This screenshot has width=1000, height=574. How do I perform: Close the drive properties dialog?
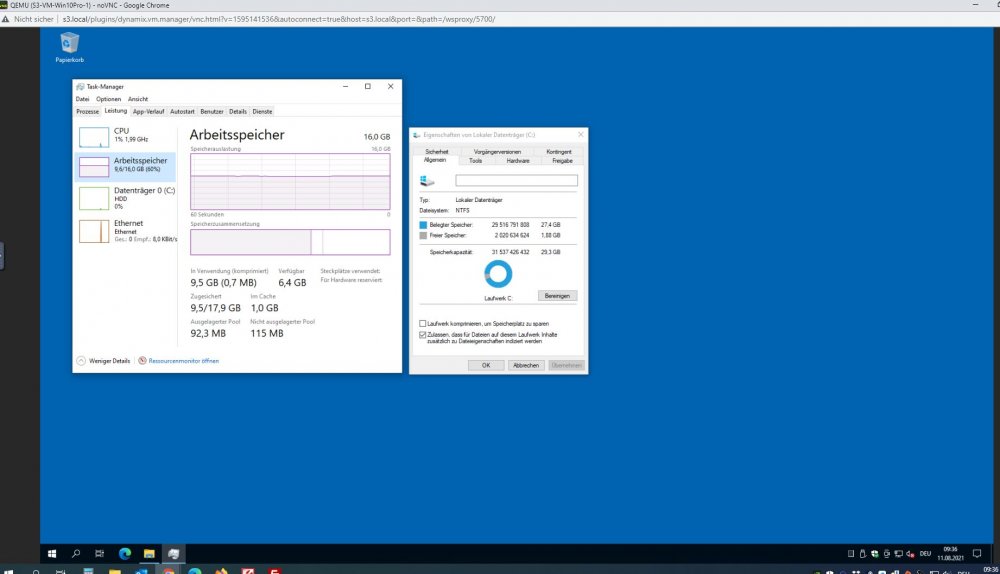[x=580, y=135]
